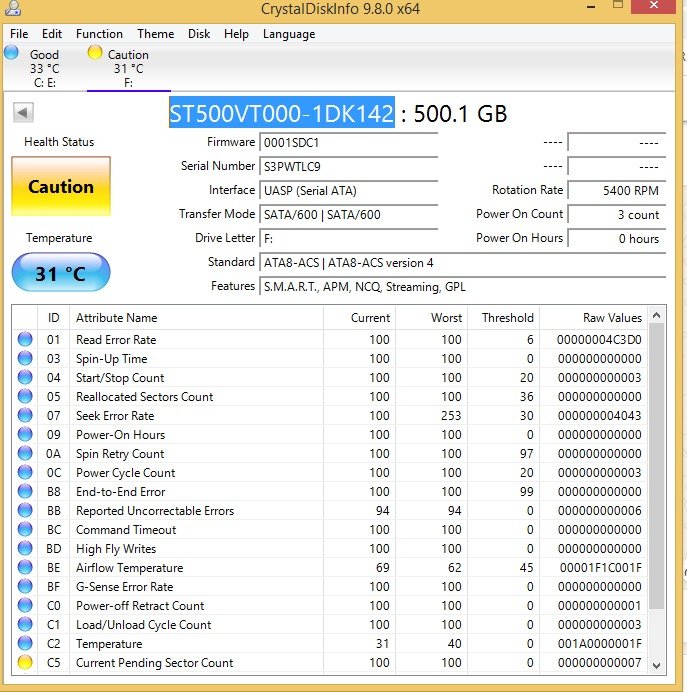This screenshot has width=687, height=692.
Task: Select the Airflow Temperature attribute name
Action: tap(129, 568)
